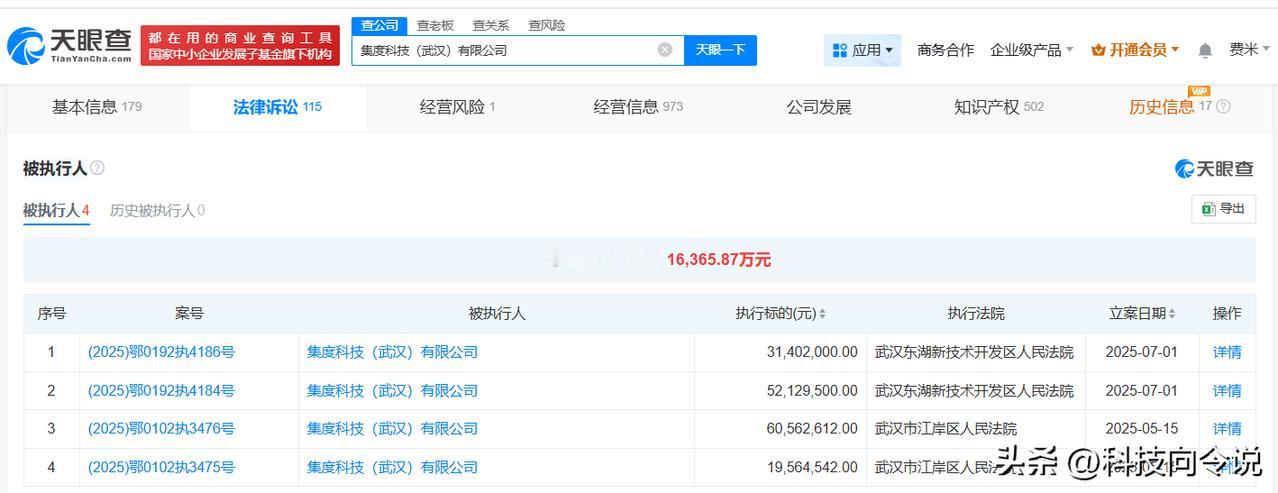The image size is (1278, 493).
Task: Open case (2025)鄂0102执3475号
Action: click(x=161, y=466)
